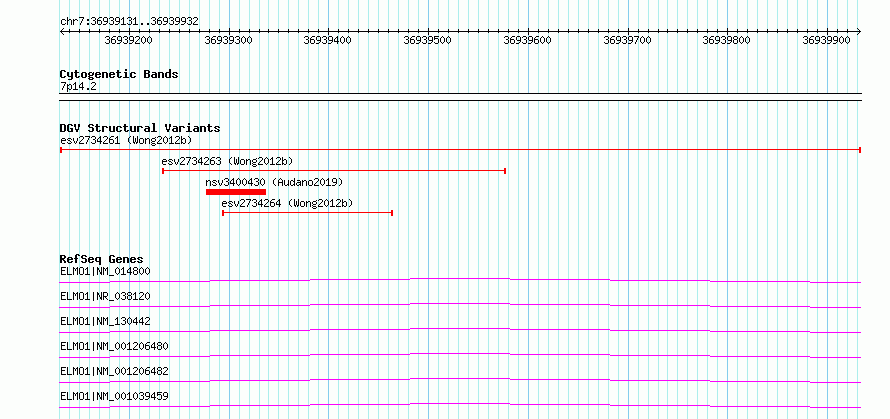Open variant esv2734263 (Wong2012b) label

click(x=227, y=161)
